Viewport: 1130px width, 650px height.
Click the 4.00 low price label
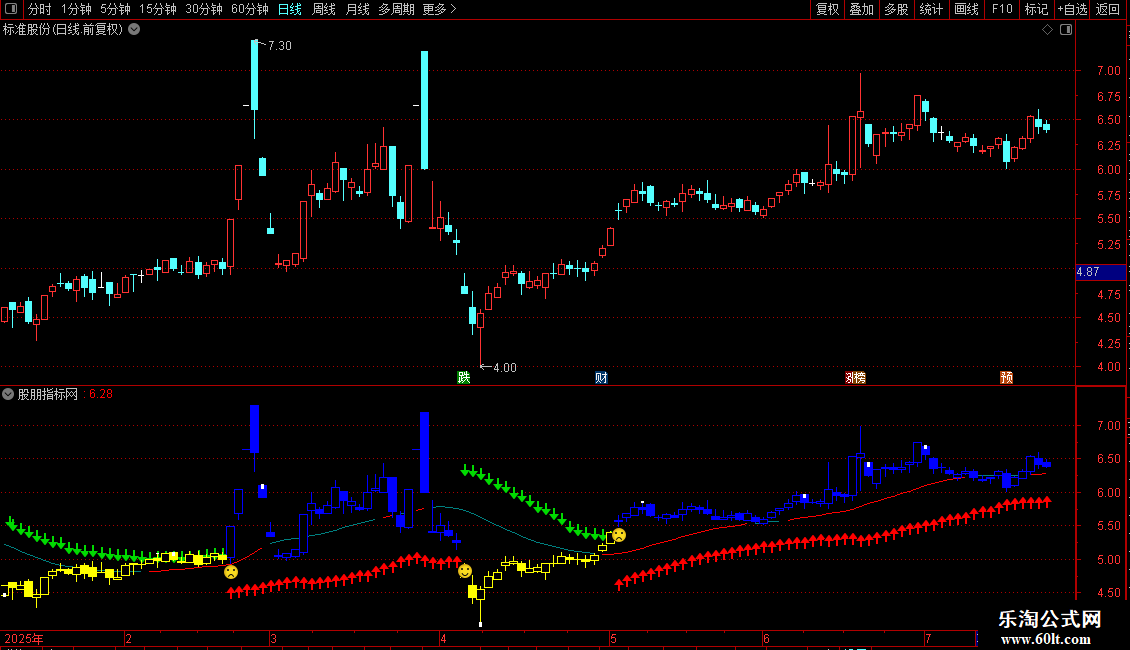(x=504, y=368)
